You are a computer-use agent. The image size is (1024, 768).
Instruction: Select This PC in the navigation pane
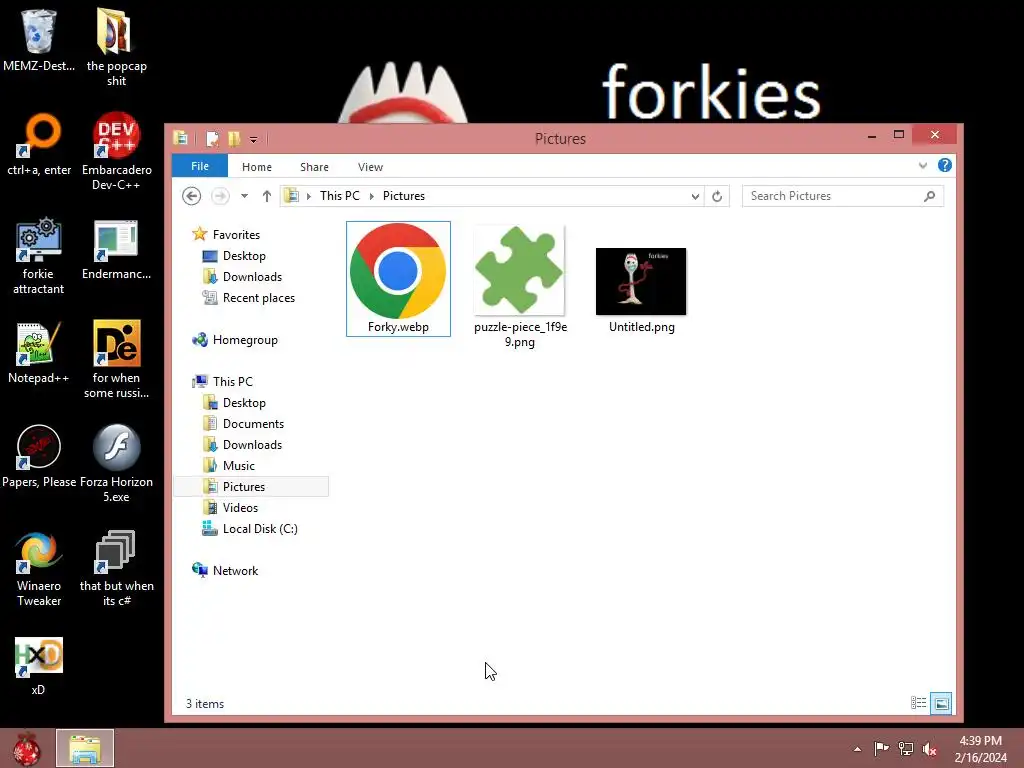click(222, 381)
